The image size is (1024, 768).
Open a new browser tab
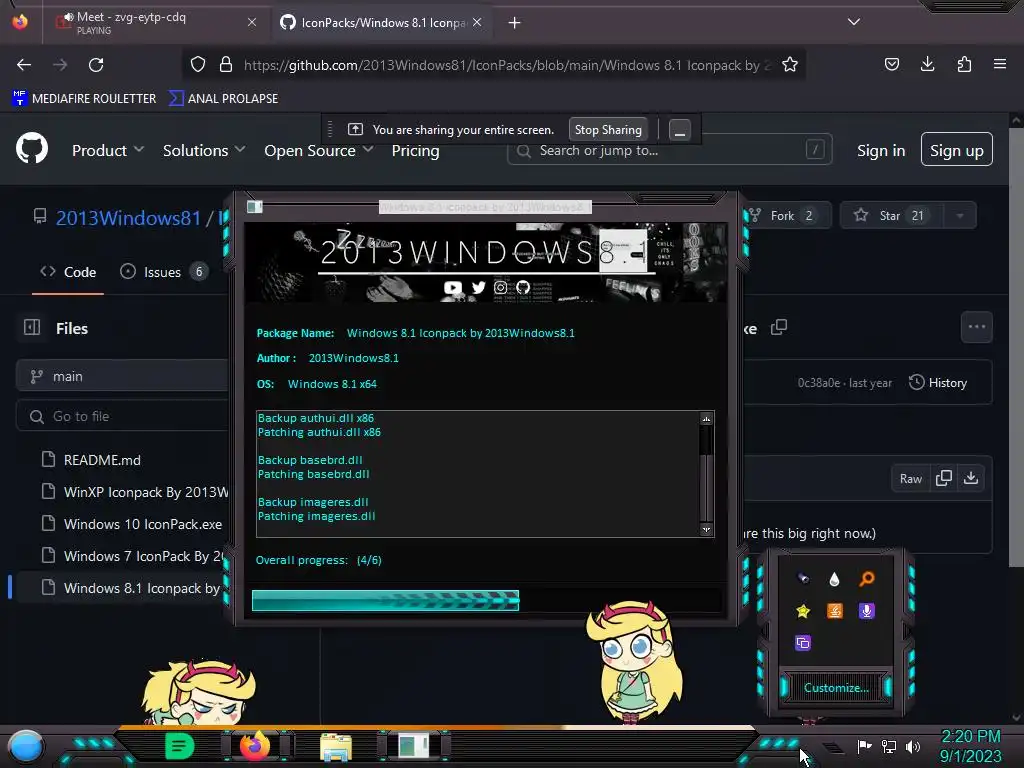pos(515,23)
